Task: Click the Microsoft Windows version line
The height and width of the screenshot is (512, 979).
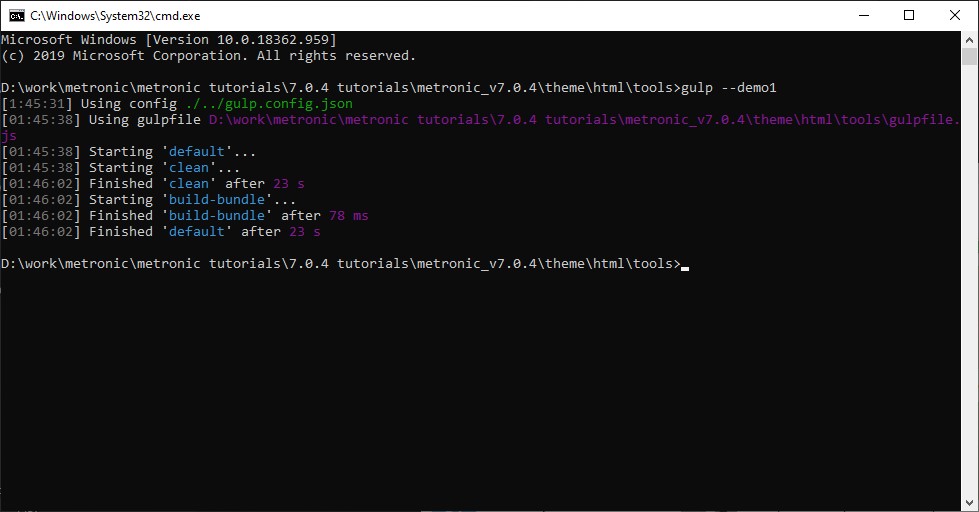Action: (168, 40)
